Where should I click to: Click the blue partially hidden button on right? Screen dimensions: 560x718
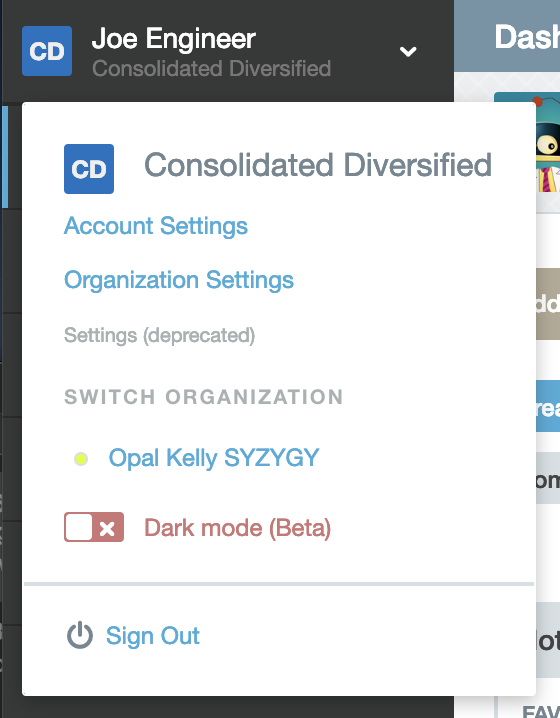[548, 406]
